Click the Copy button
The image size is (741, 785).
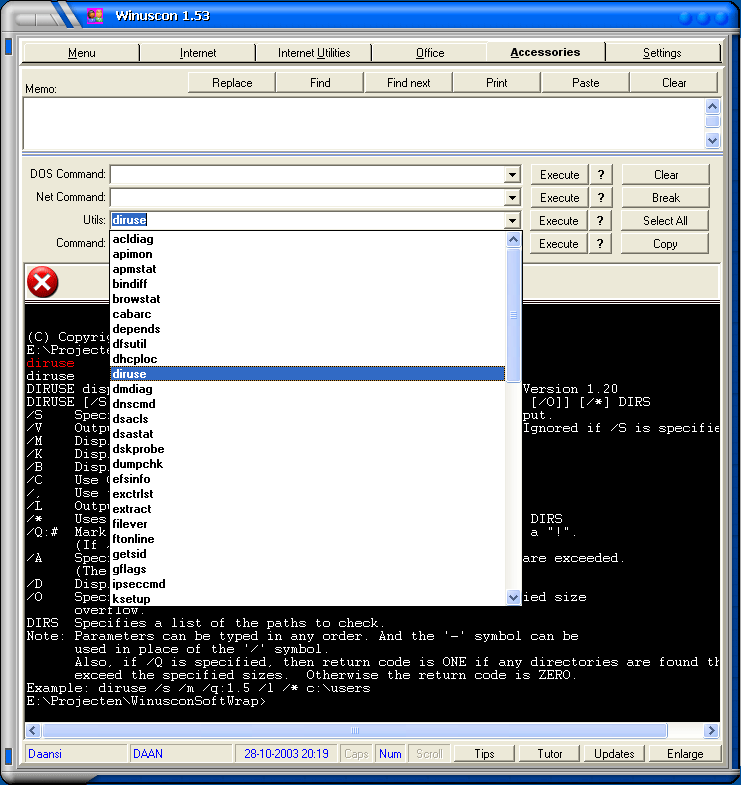(665, 244)
